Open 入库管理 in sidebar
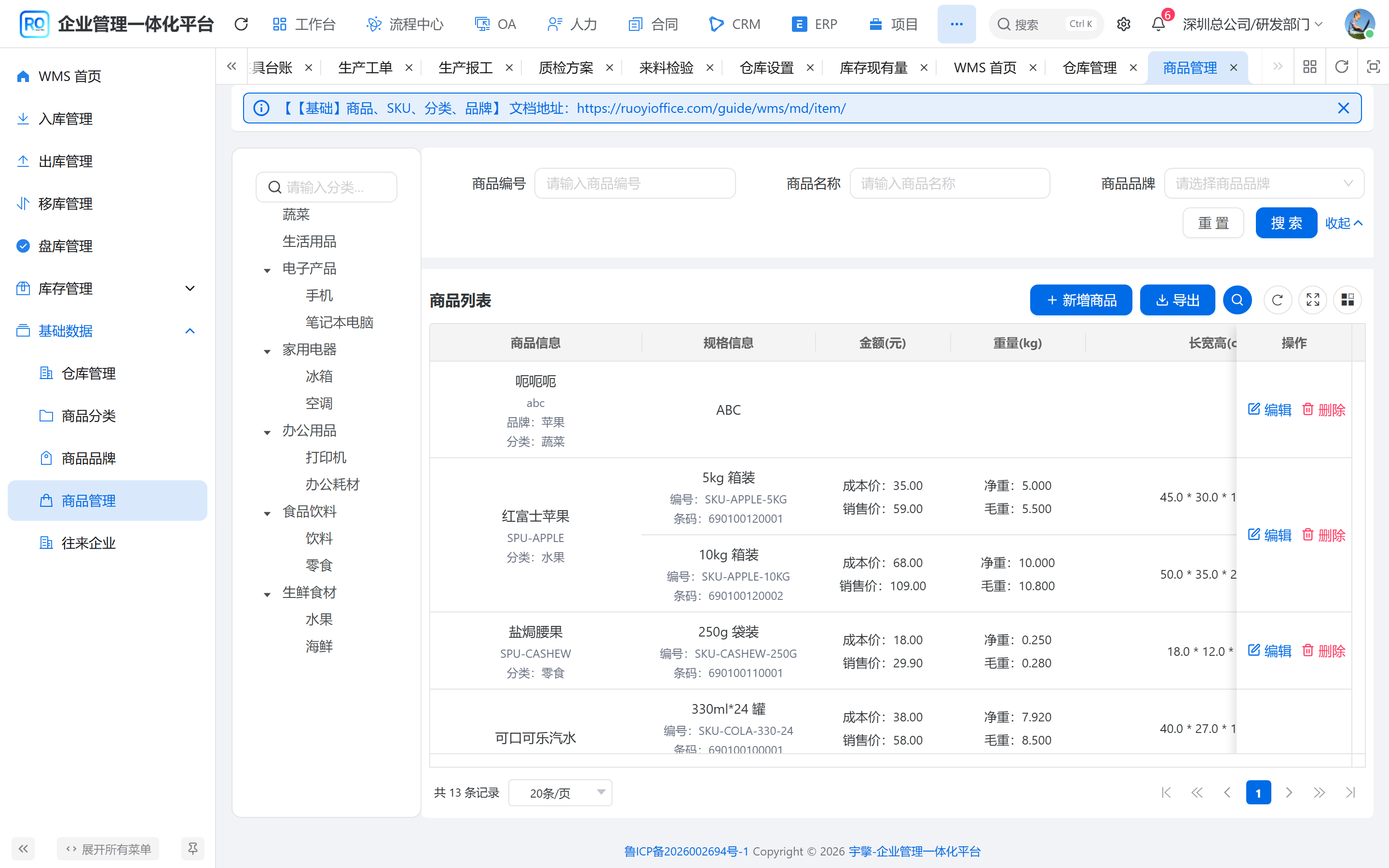1389x868 pixels. pyautogui.click(x=108, y=118)
